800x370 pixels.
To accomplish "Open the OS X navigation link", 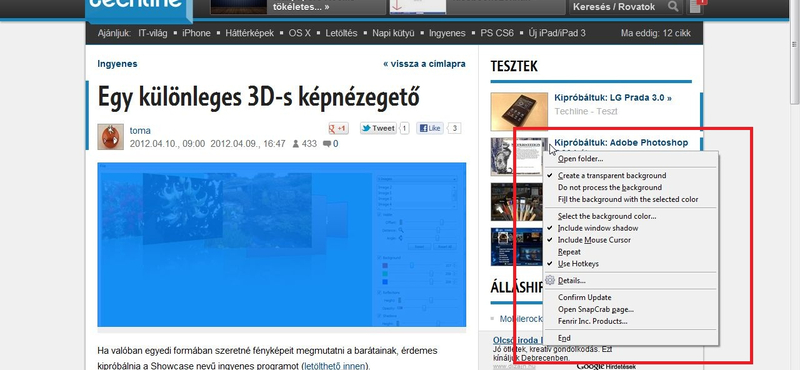I will click(x=299, y=33).
